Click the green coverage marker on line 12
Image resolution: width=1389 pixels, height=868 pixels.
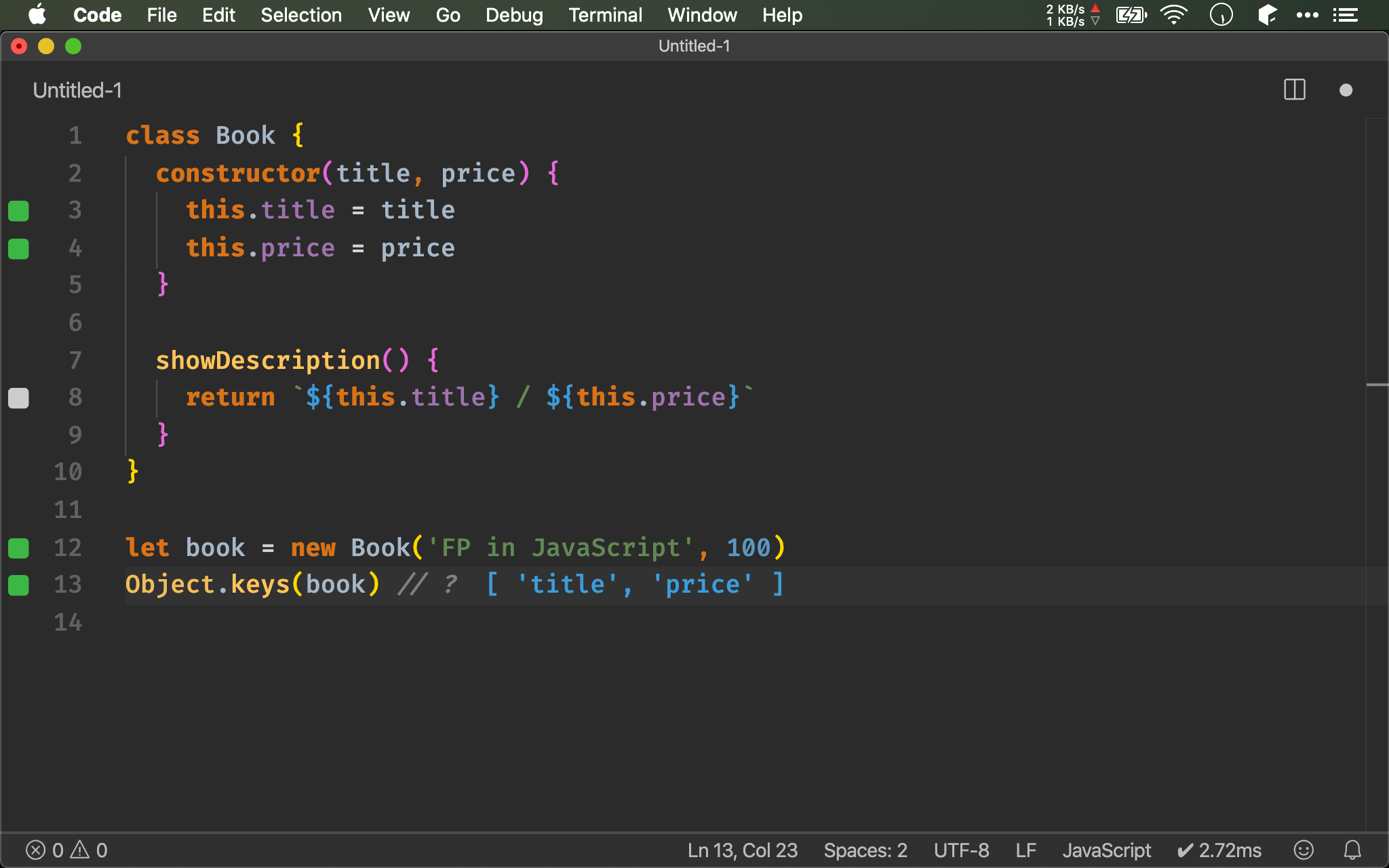pos(18,548)
